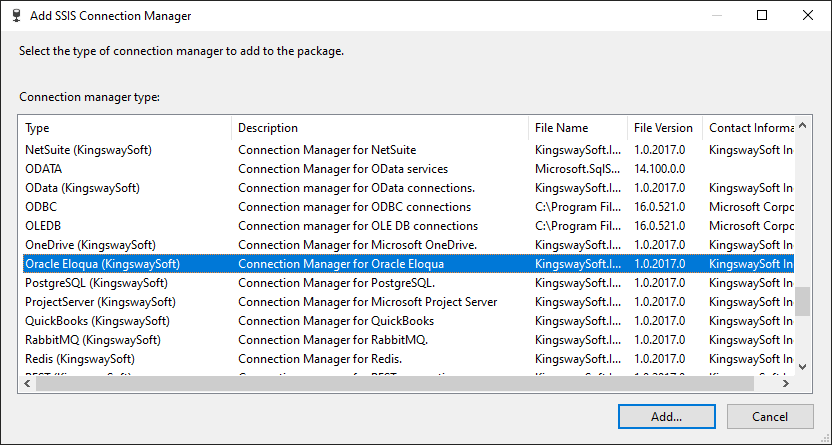
Task: Click the 14.100.0.0 file version cell
Action: (660, 169)
